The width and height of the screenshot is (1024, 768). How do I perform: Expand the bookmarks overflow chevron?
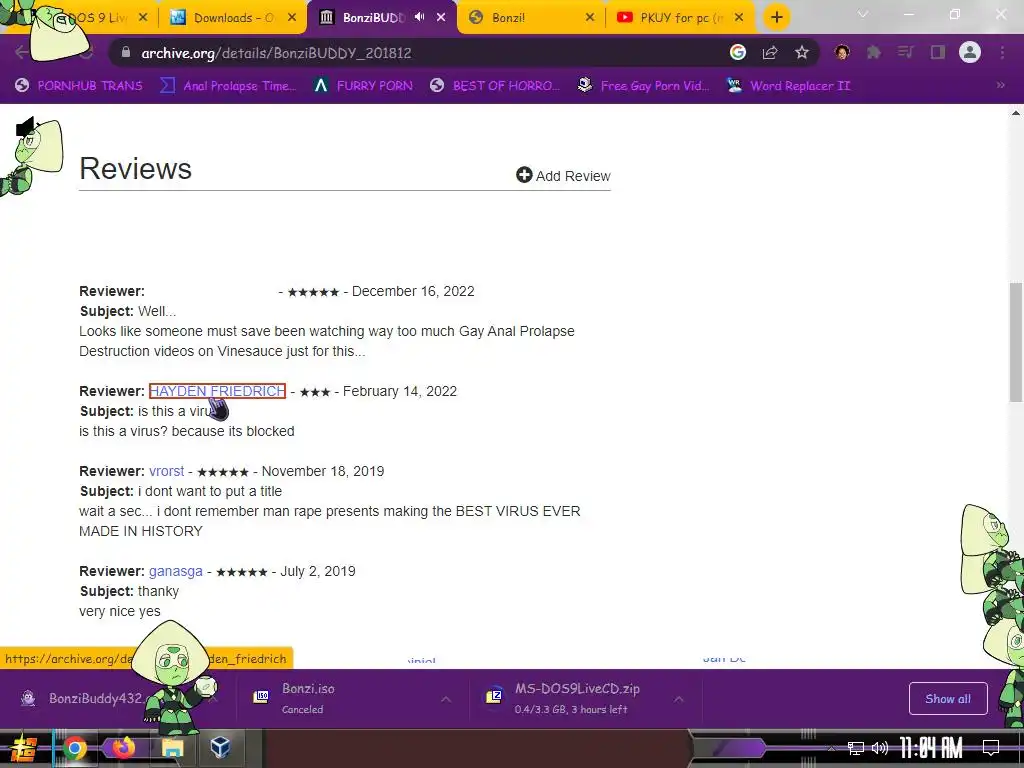1000,85
